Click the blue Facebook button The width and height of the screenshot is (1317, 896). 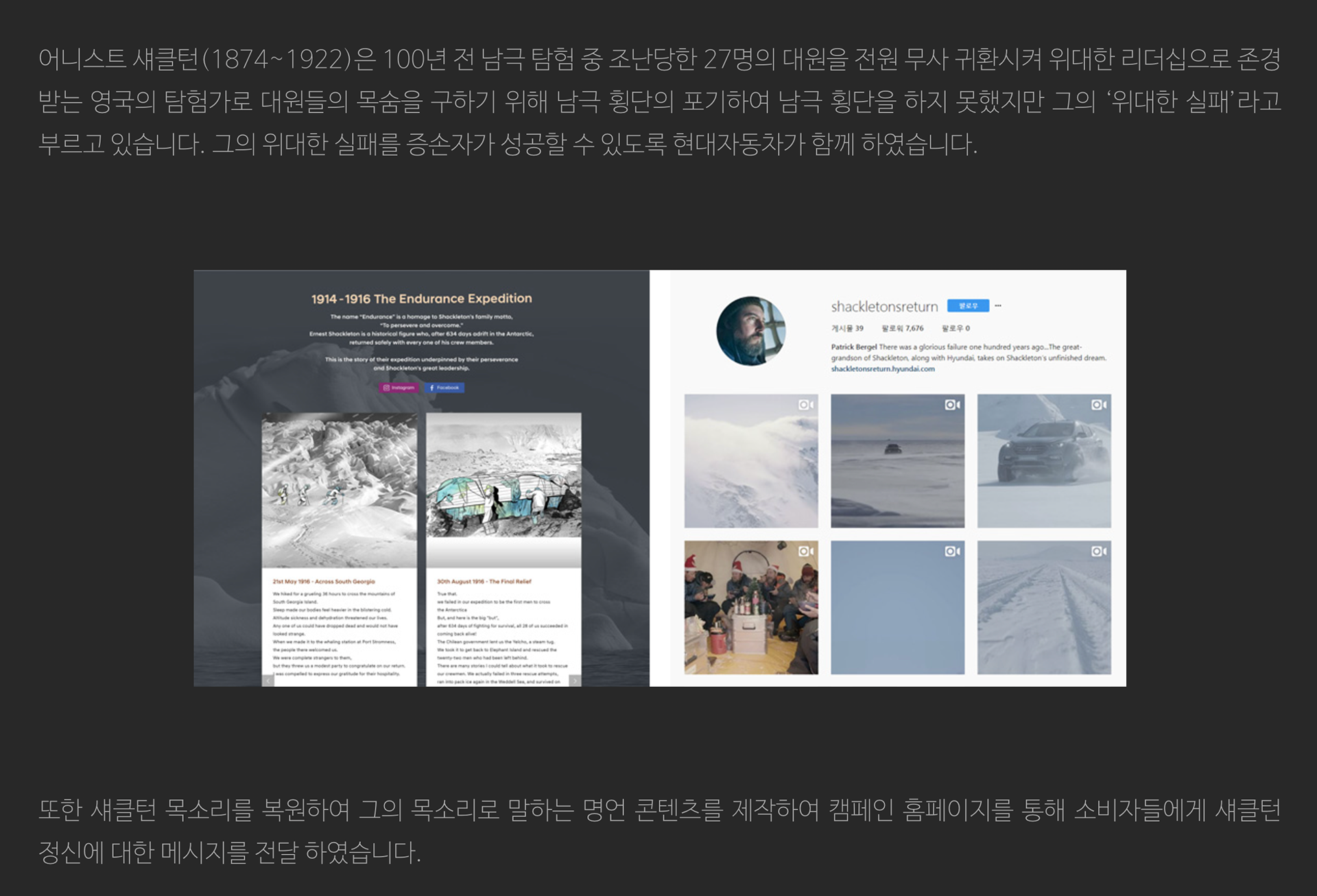444,388
